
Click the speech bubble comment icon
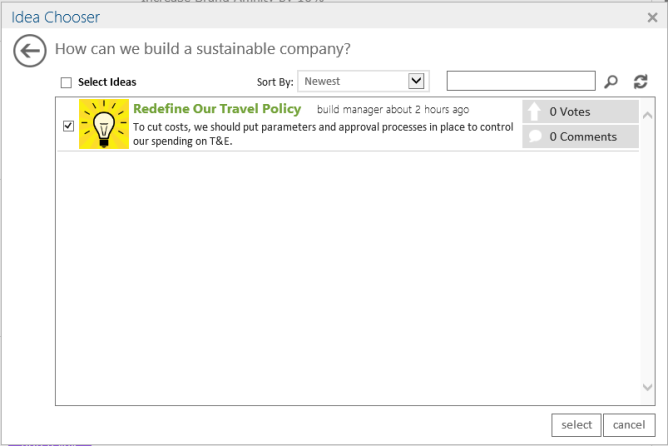(535, 137)
